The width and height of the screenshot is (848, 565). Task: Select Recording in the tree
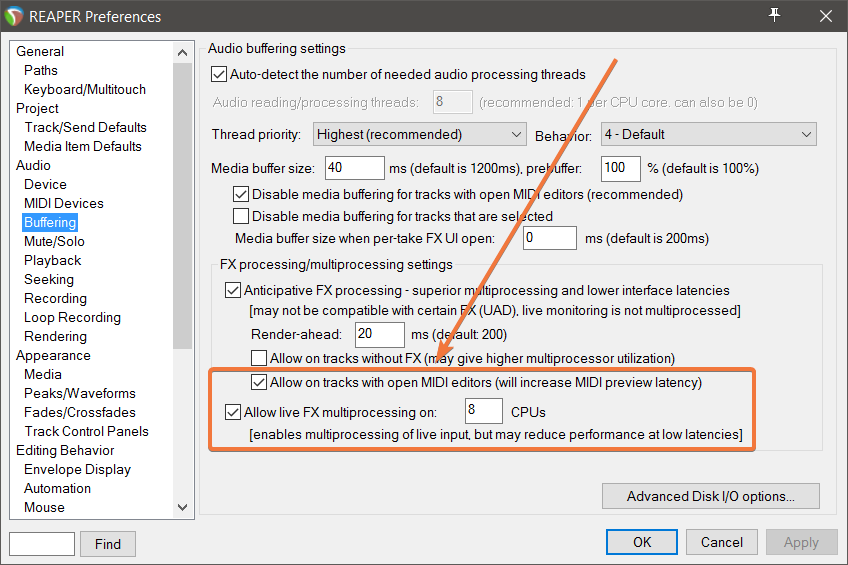[55, 298]
